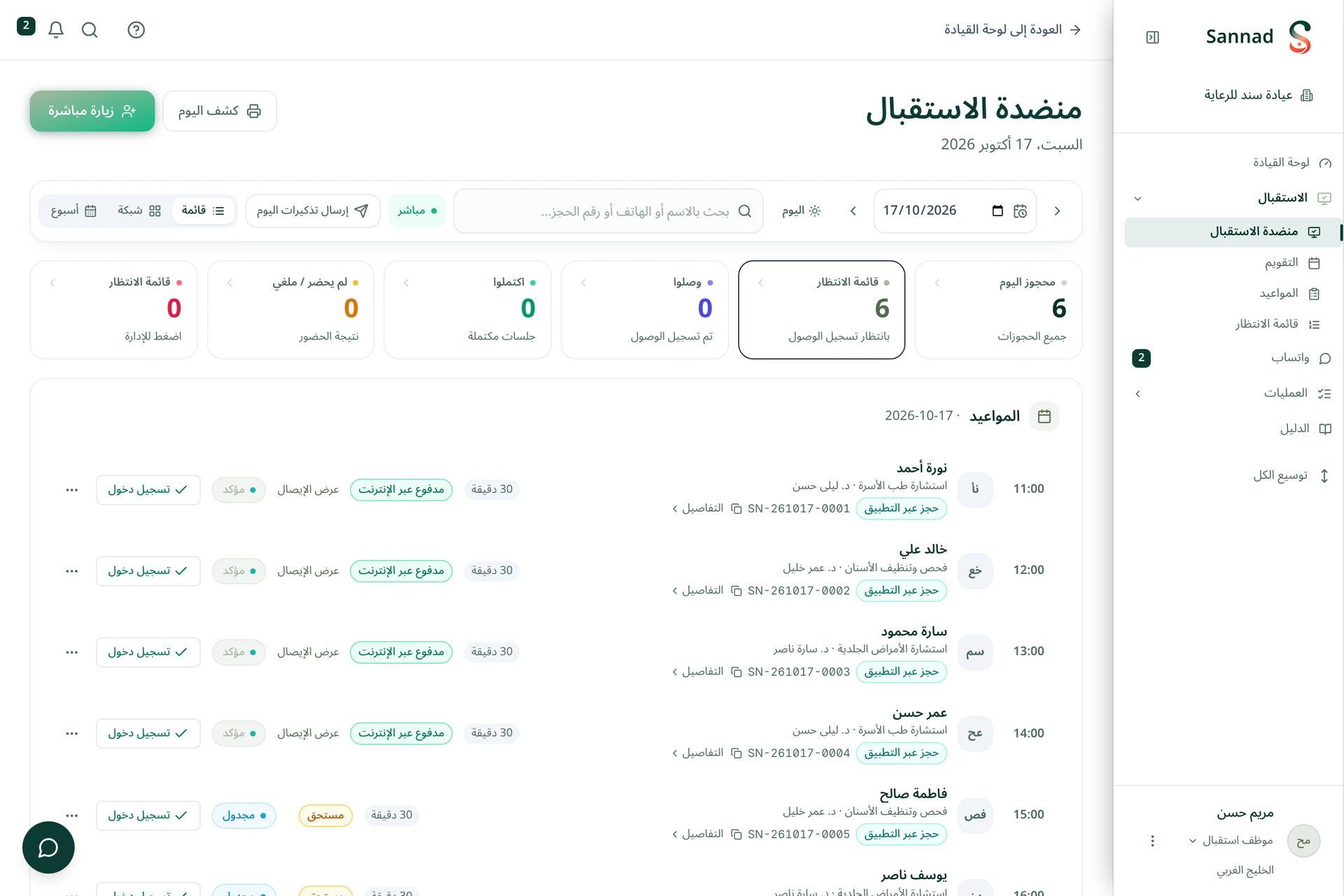Open user menu dots next to مريم حسن
Viewport: 1344px width, 896px height.
pos(1152,841)
